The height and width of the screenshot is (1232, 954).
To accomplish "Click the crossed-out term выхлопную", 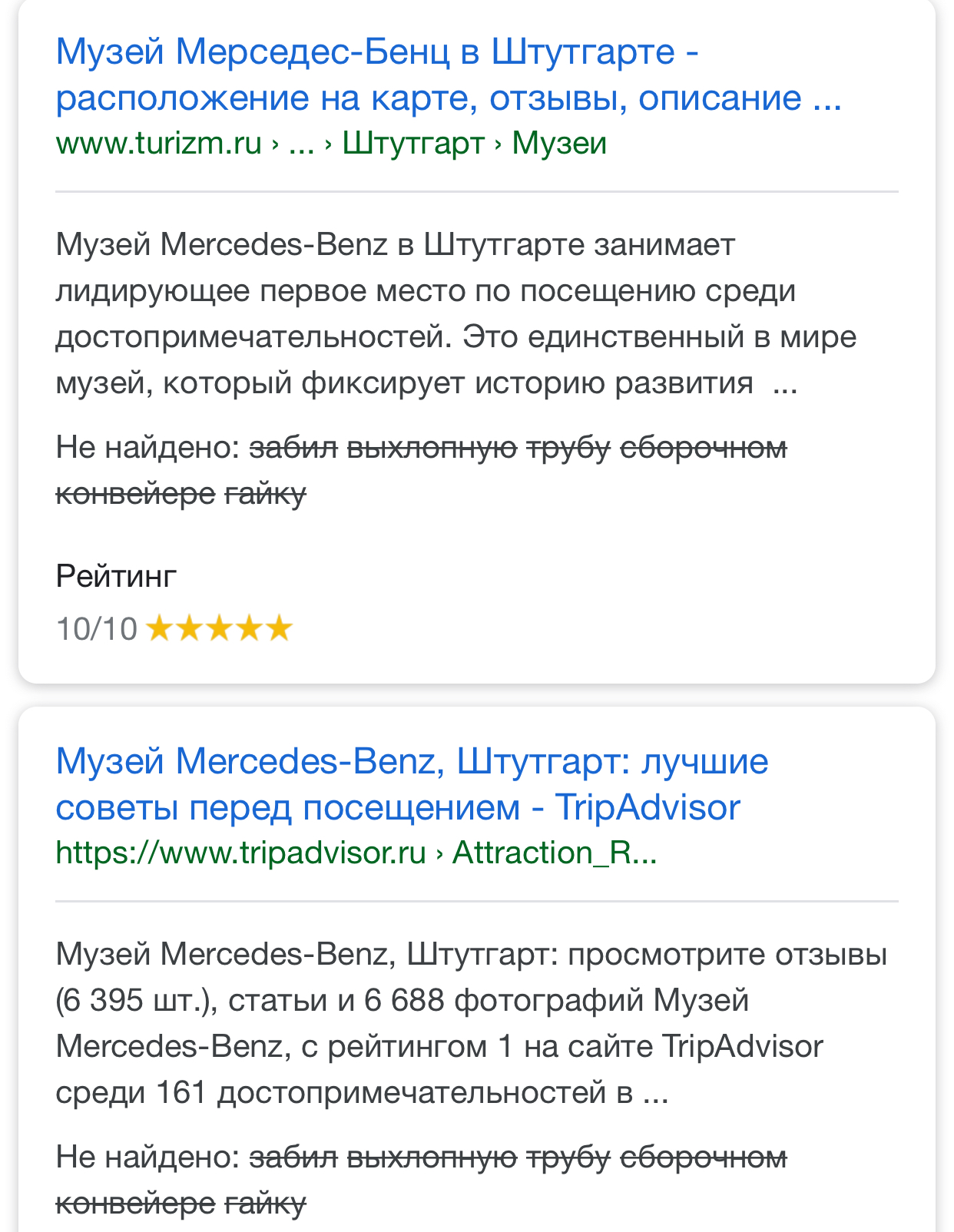I will coord(432,446).
